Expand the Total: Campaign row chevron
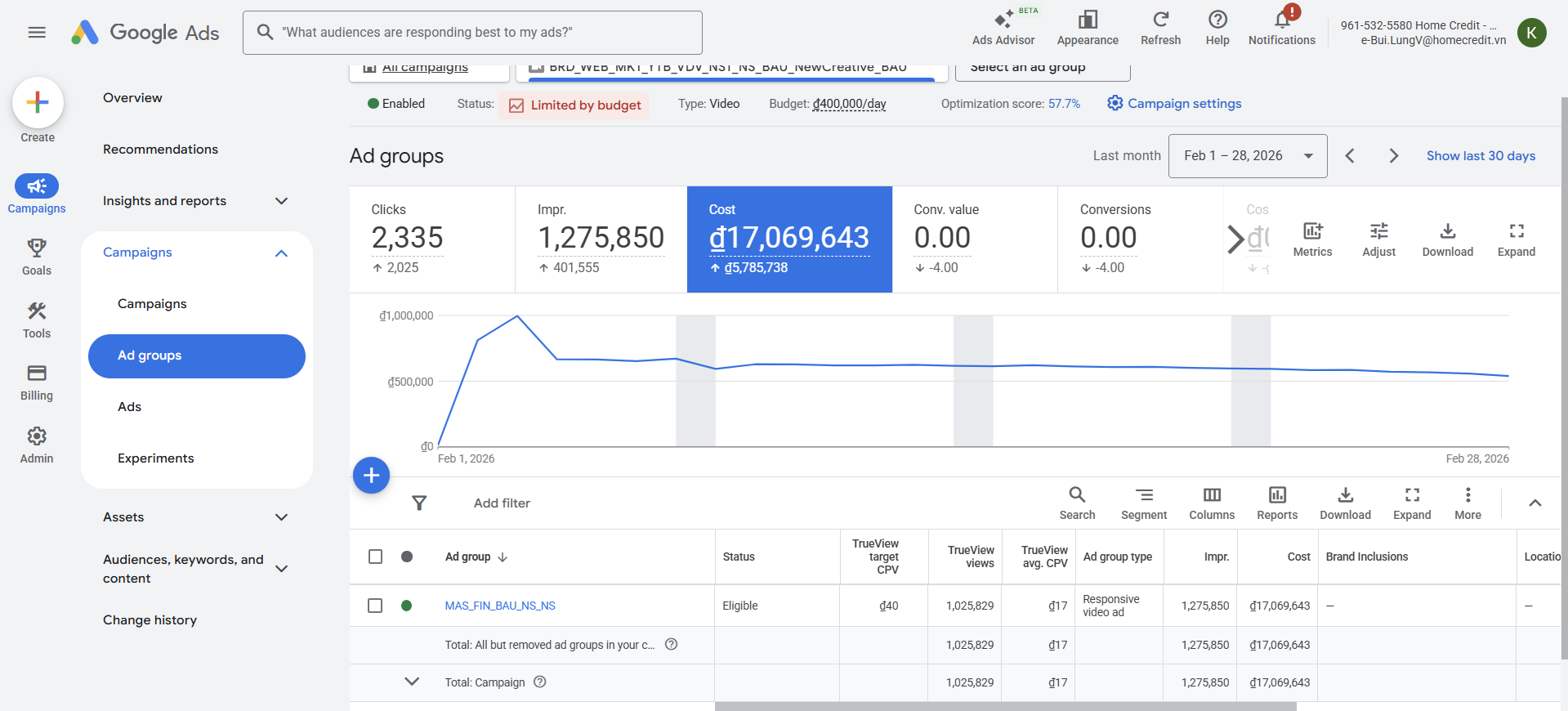 (x=412, y=682)
